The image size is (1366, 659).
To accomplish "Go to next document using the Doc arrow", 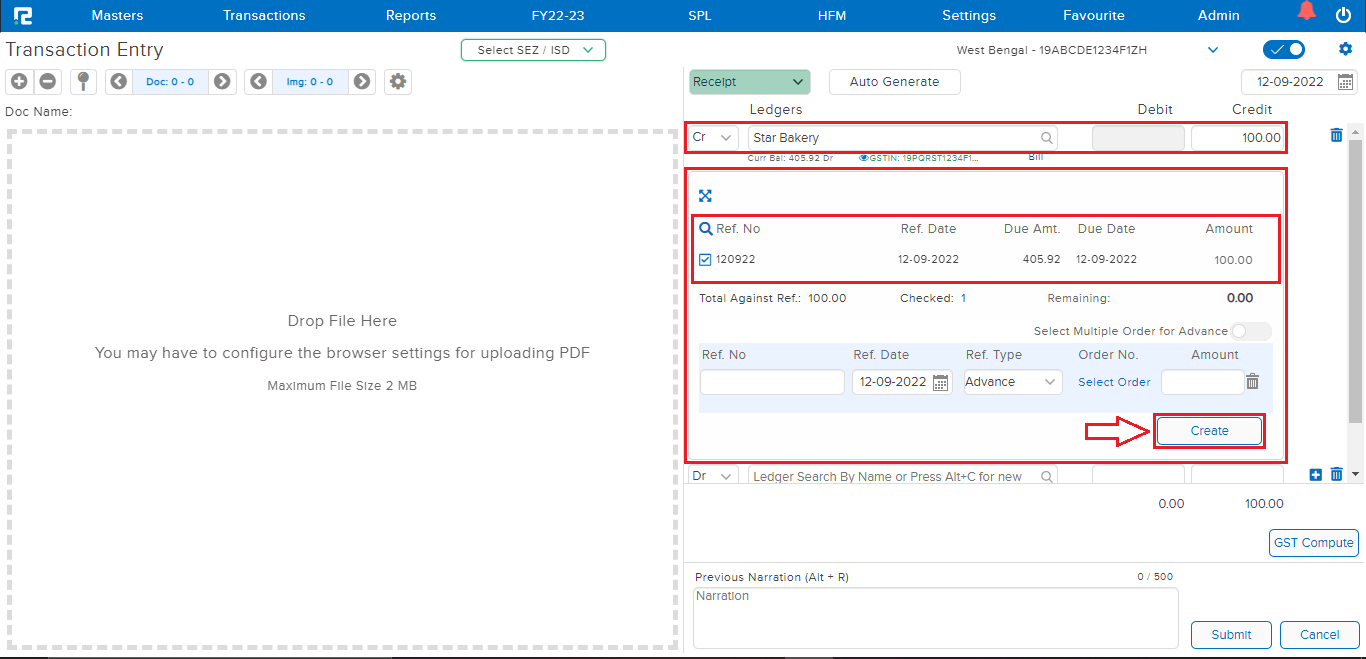I will (222, 81).
